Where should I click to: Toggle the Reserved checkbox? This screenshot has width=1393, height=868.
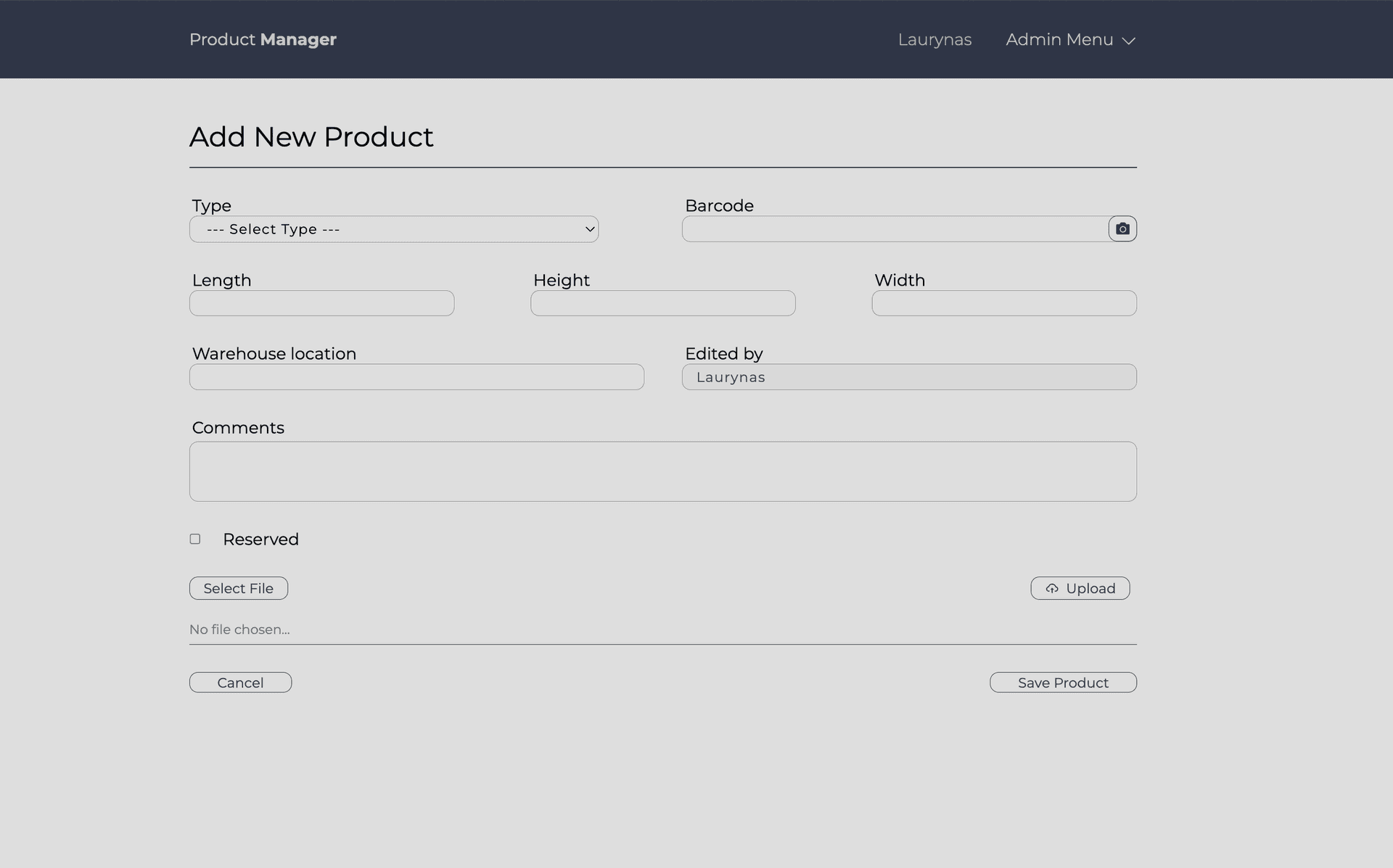(195, 539)
